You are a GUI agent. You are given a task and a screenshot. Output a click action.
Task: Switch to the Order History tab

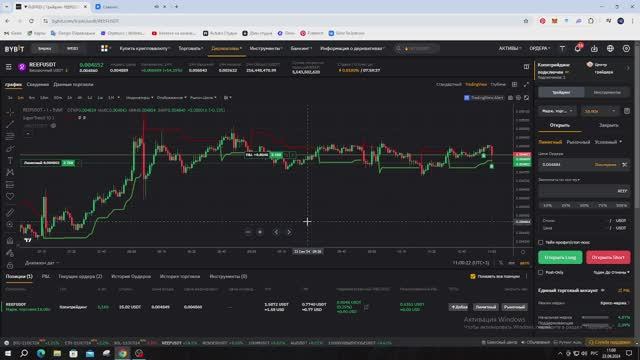click(131, 276)
